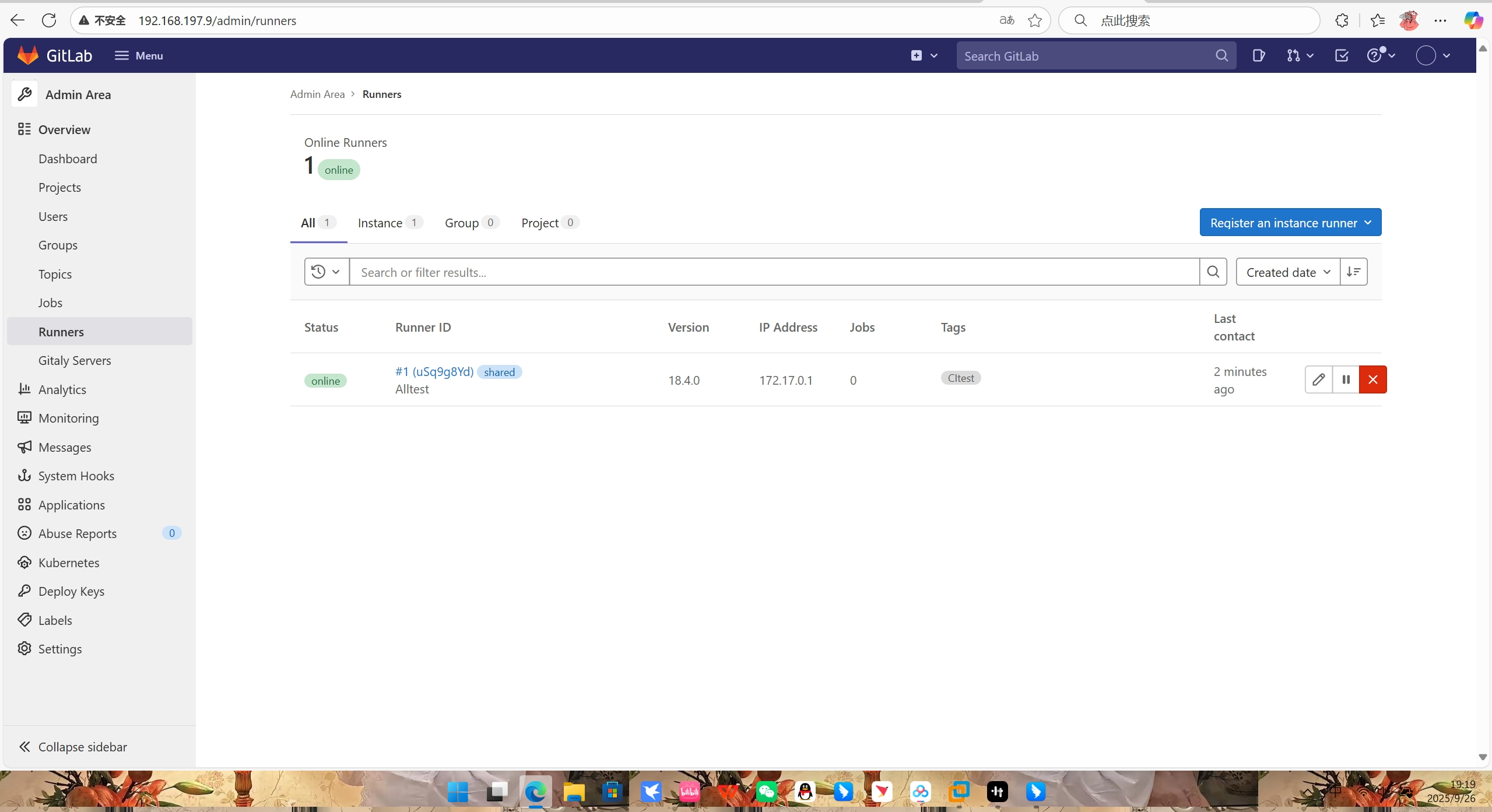Screen dimensions: 1492x812
Task: Click the Deploy Keys key icon
Action: (x=24, y=590)
